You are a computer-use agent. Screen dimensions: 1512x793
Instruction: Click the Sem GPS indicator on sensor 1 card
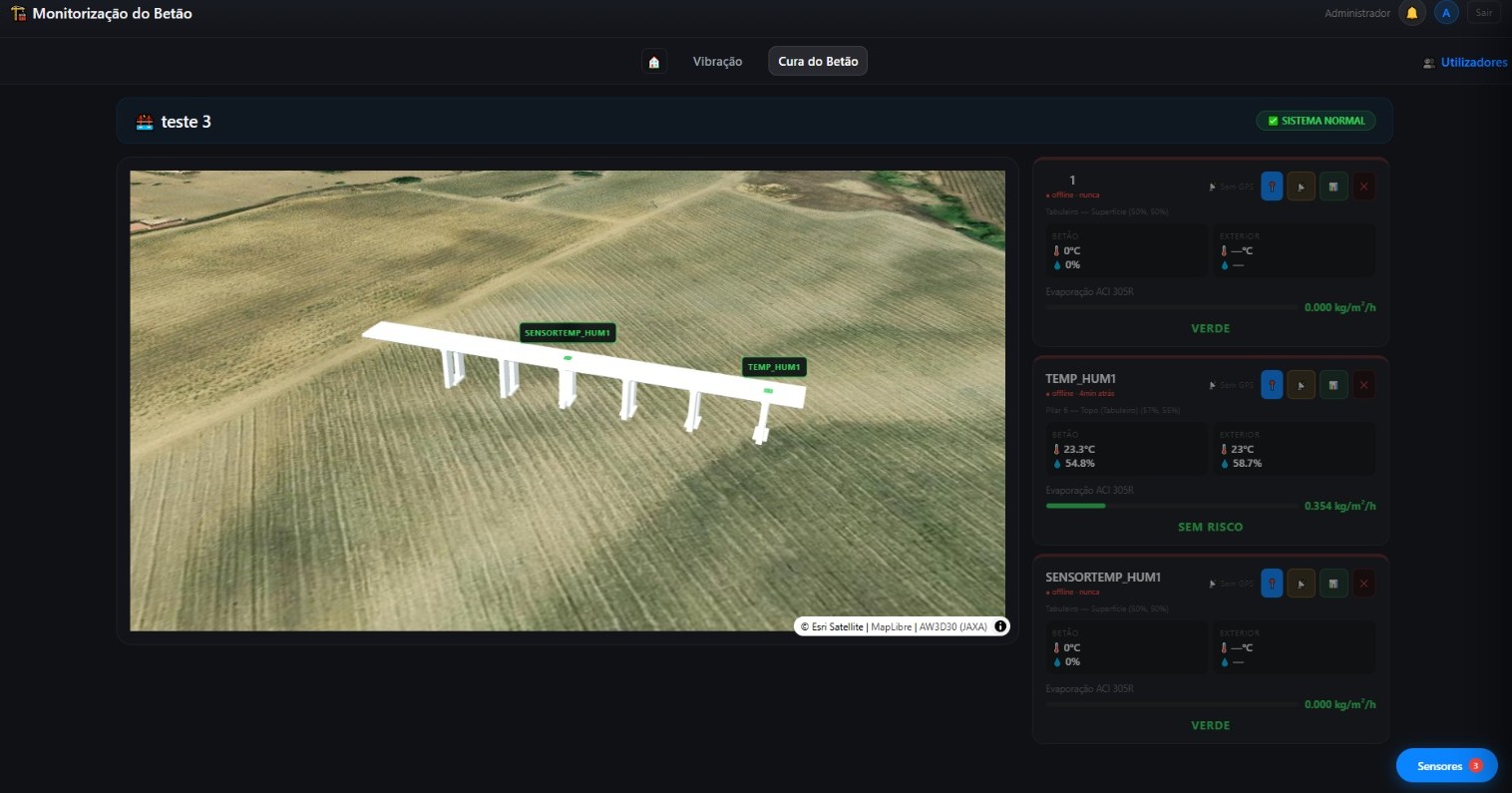1232,187
